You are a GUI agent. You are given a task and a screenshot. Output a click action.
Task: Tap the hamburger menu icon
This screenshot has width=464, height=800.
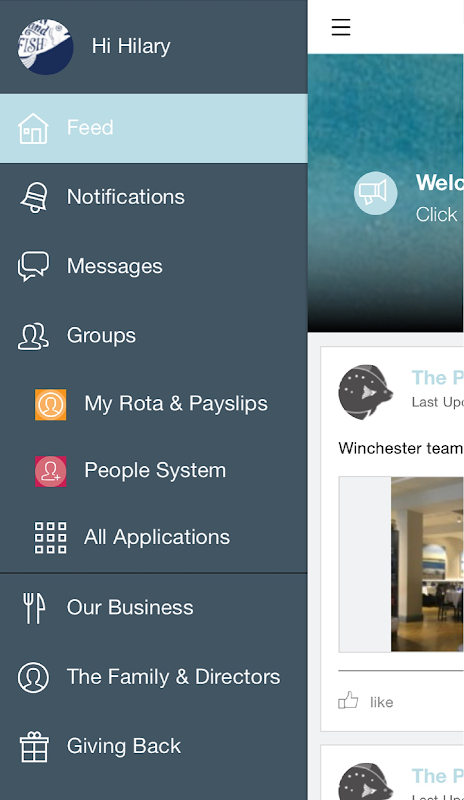coord(340,27)
